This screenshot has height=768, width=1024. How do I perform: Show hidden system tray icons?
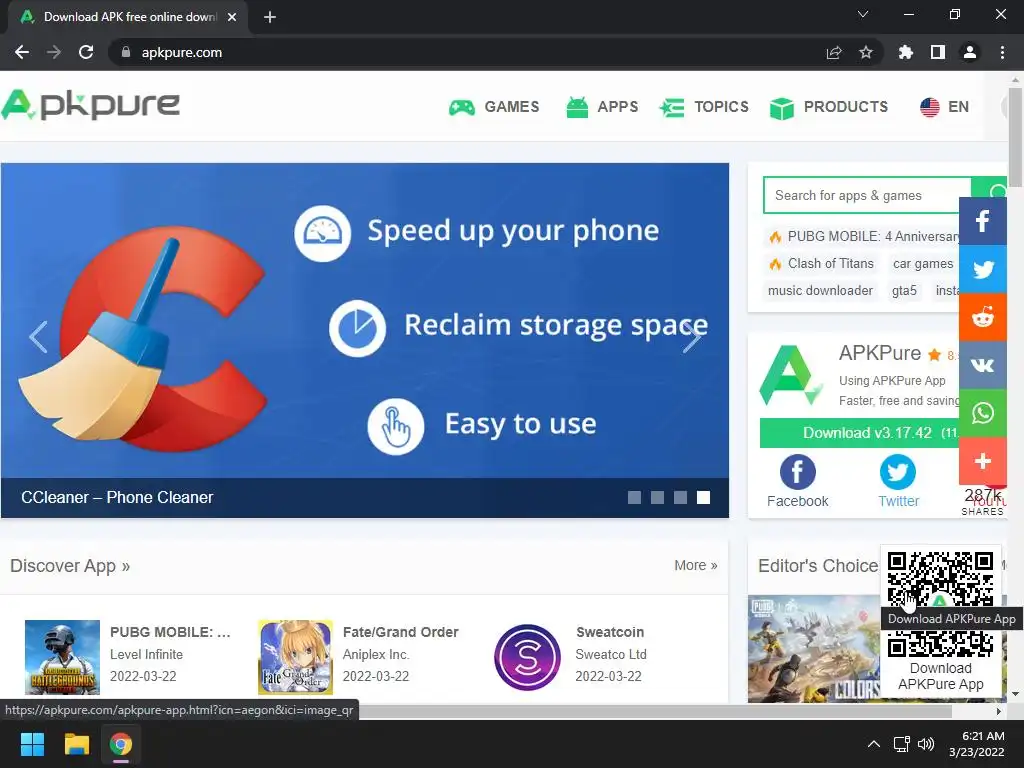(x=873, y=744)
